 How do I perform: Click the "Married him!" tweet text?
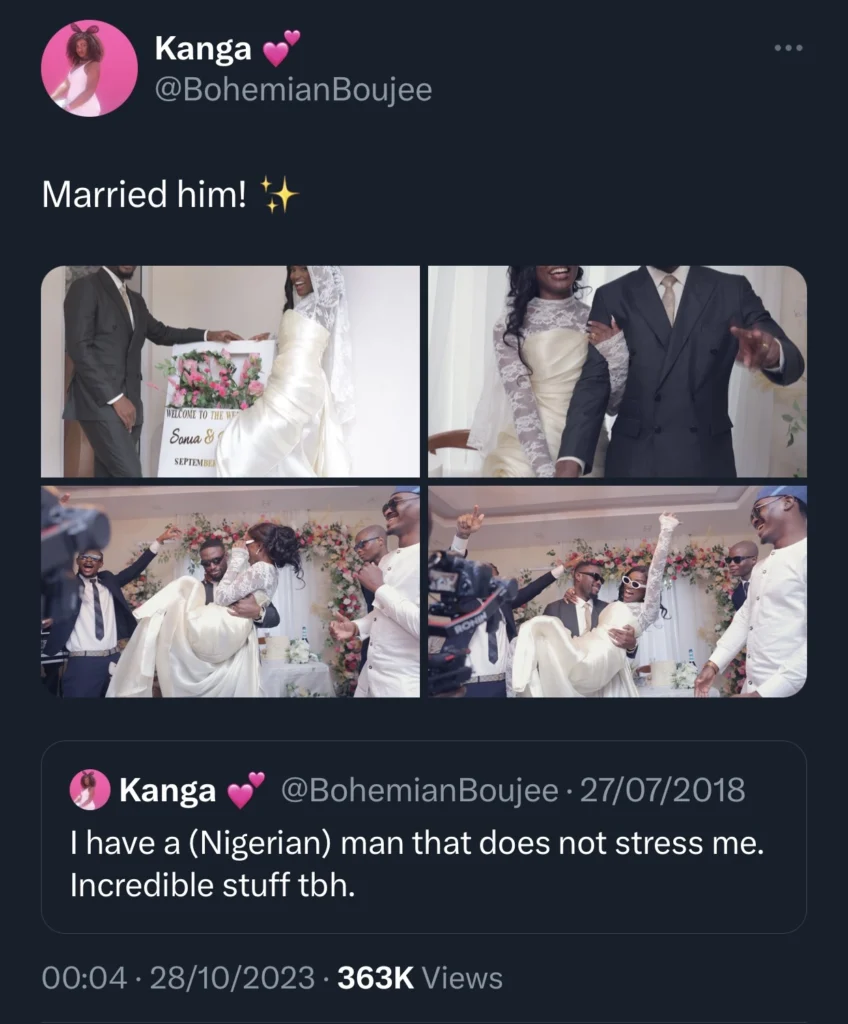(x=143, y=194)
